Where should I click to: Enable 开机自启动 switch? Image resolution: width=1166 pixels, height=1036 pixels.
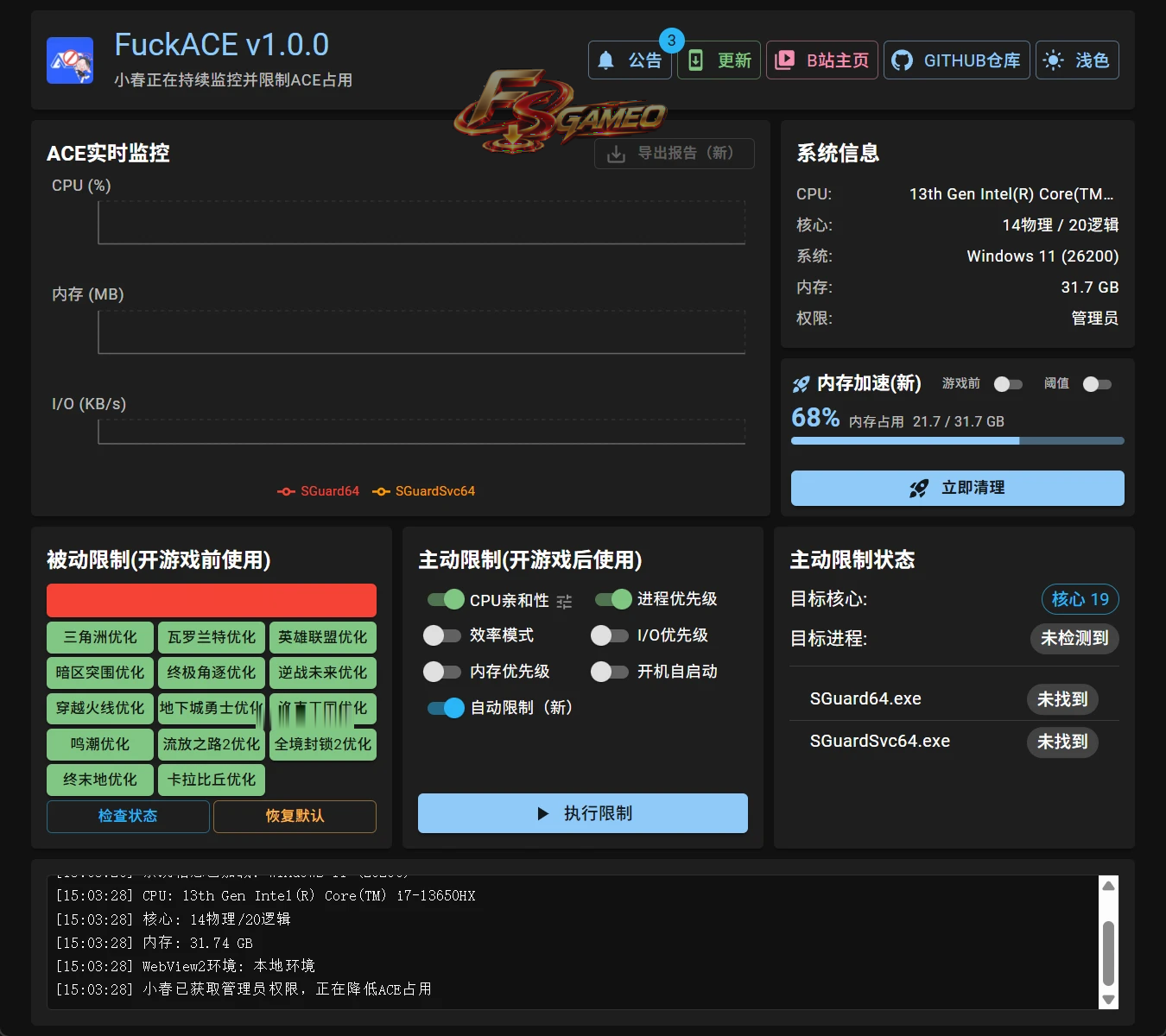(x=609, y=672)
